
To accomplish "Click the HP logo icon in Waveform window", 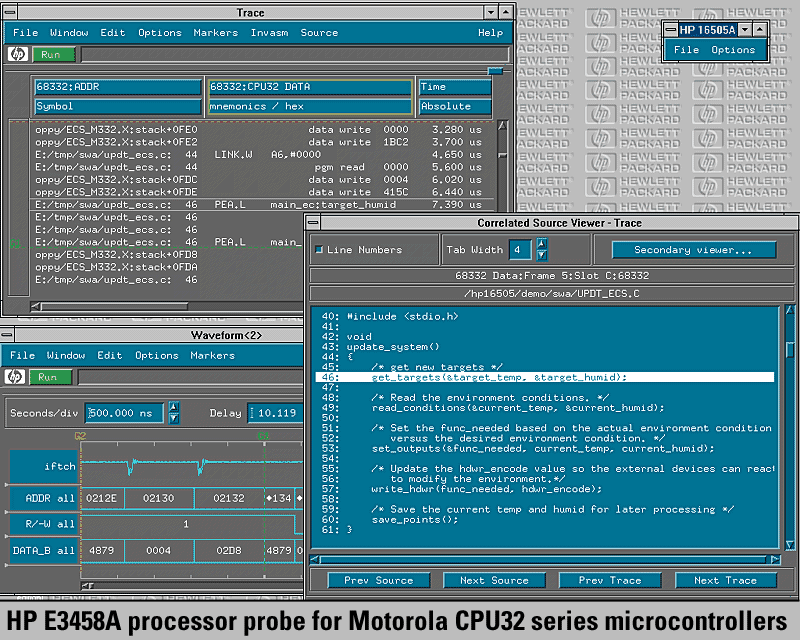I will pos(15,377).
